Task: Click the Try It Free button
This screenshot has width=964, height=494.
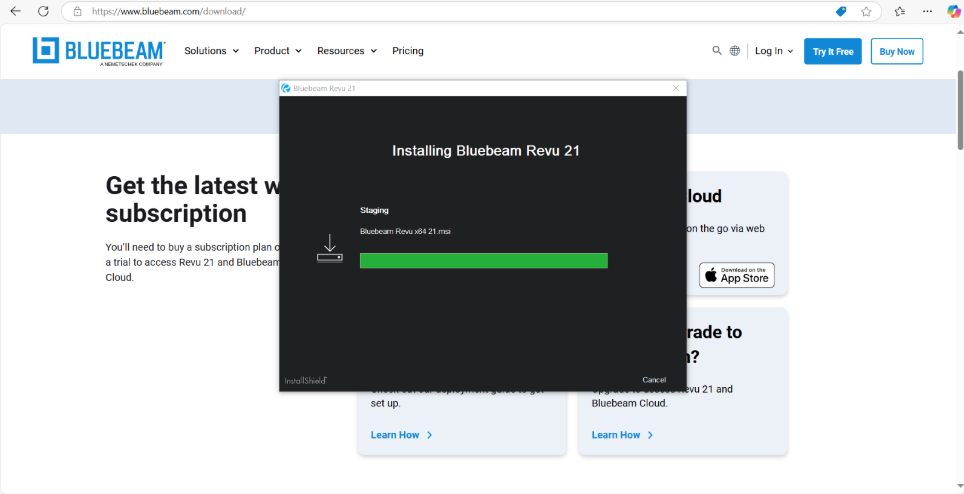Action: click(x=832, y=51)
